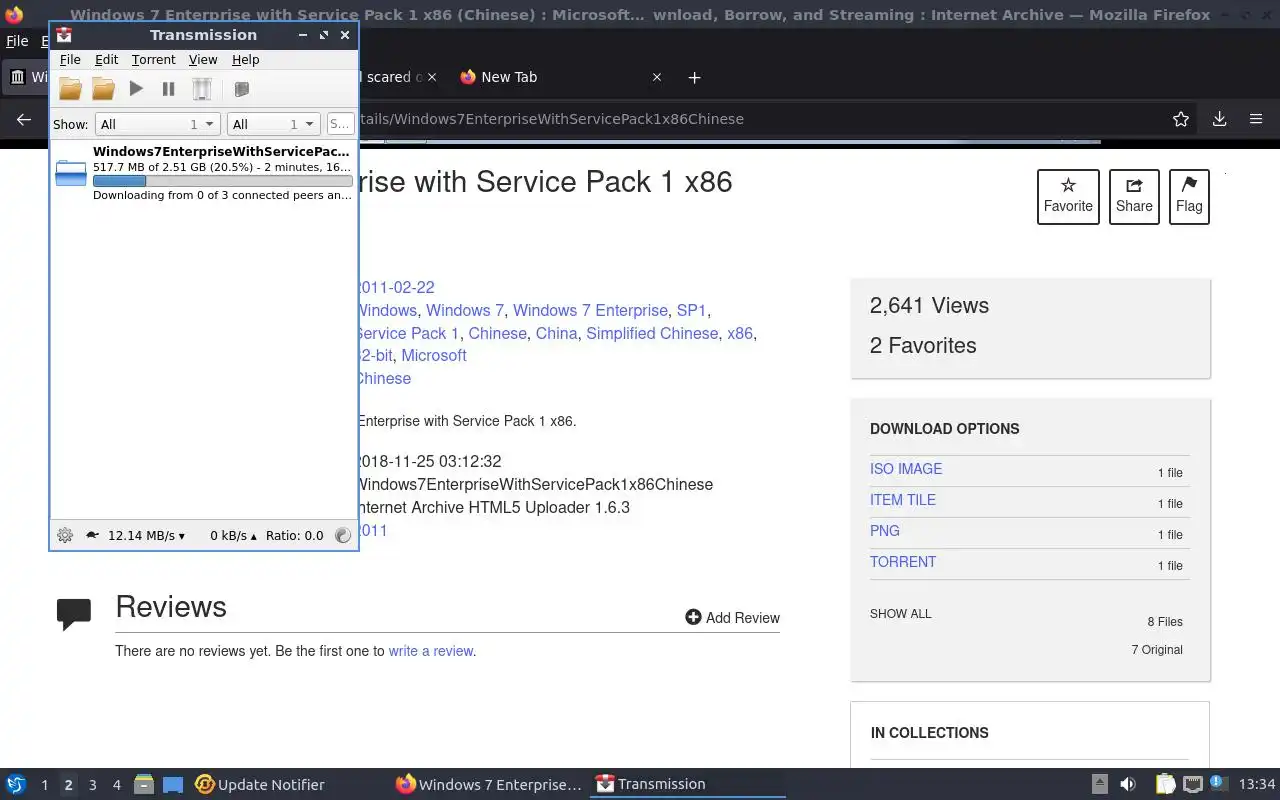Select the Windows7EnterpriseWithServicePack torrent row
This screenshot has width=1280, height=800.
(x=204, y=173)
